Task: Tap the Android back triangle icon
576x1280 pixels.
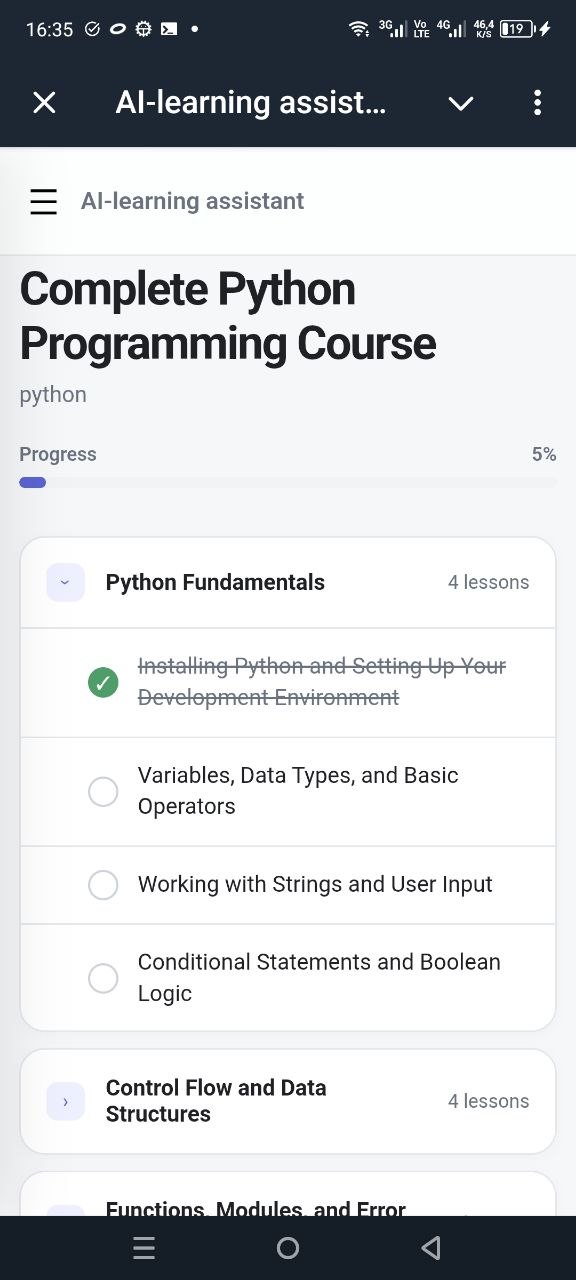Action: tap(431, 1248)
